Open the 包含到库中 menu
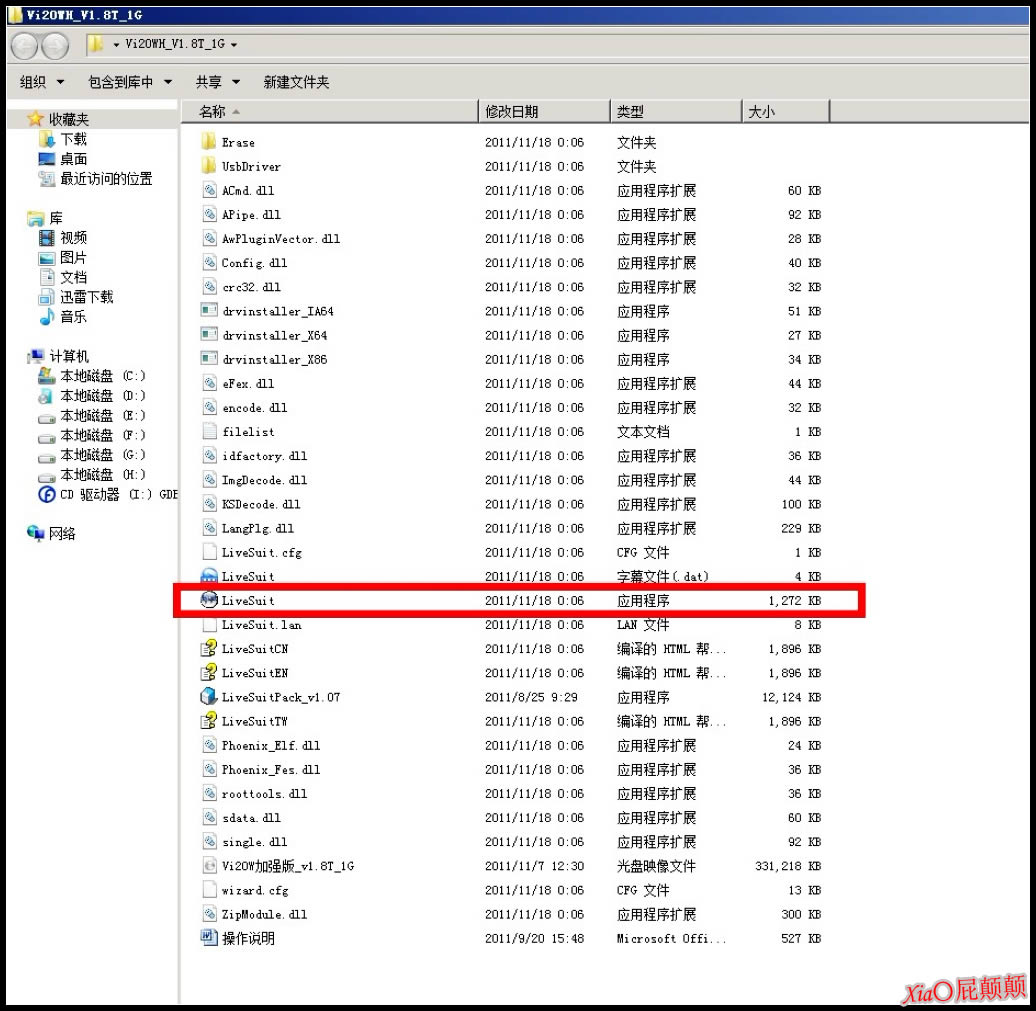1036x1011 pixels. (126, 82)
